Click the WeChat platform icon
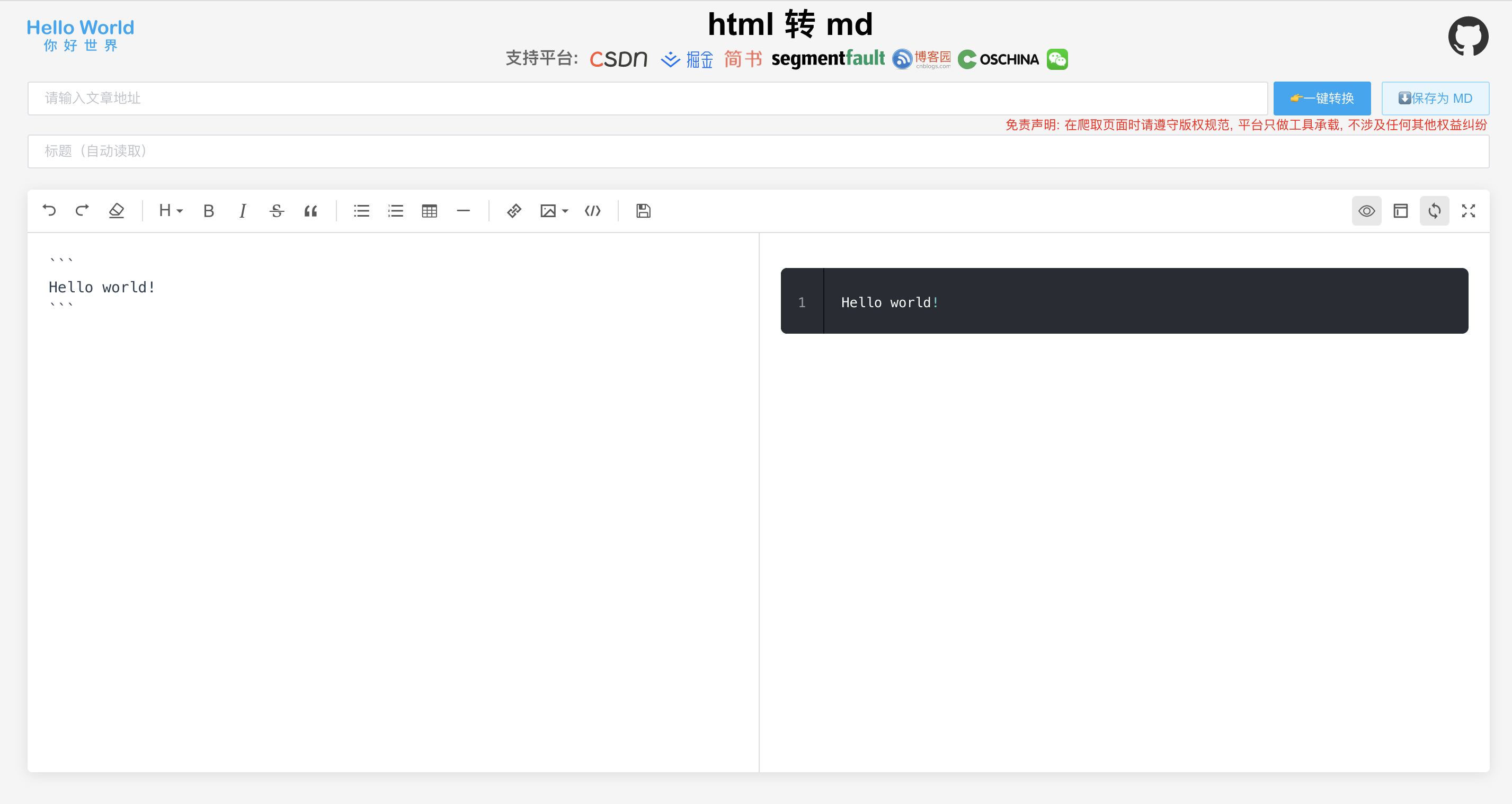 [1057, 59]
